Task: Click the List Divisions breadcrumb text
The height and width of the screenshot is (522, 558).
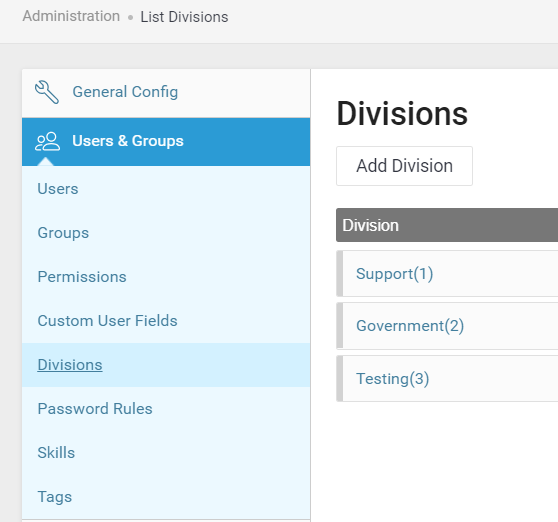Action: (x=184, y=17)
